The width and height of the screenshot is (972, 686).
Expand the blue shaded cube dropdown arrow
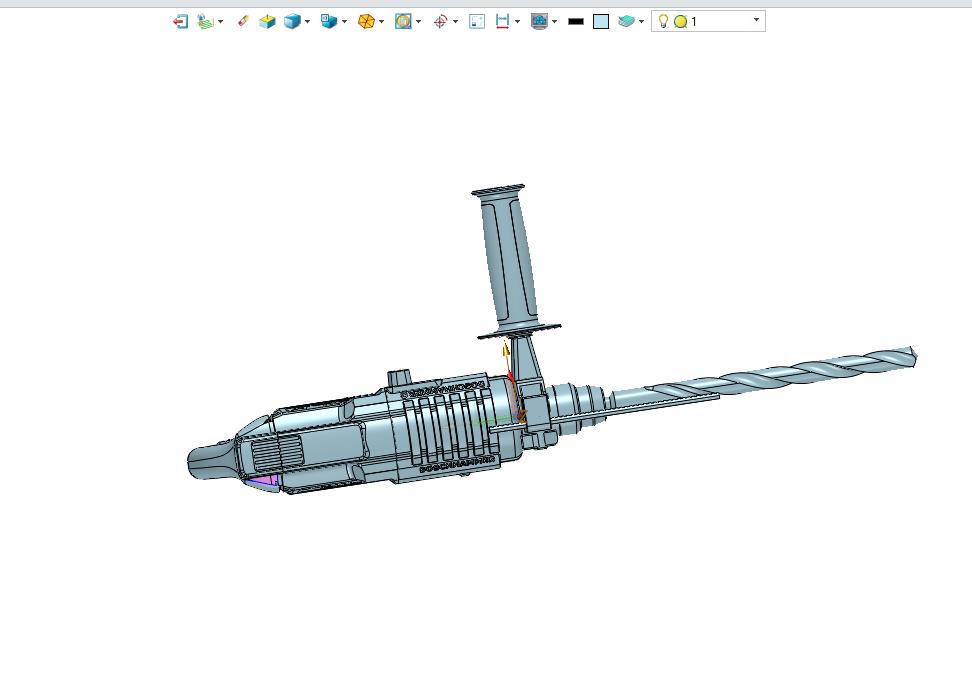point(307,22)
